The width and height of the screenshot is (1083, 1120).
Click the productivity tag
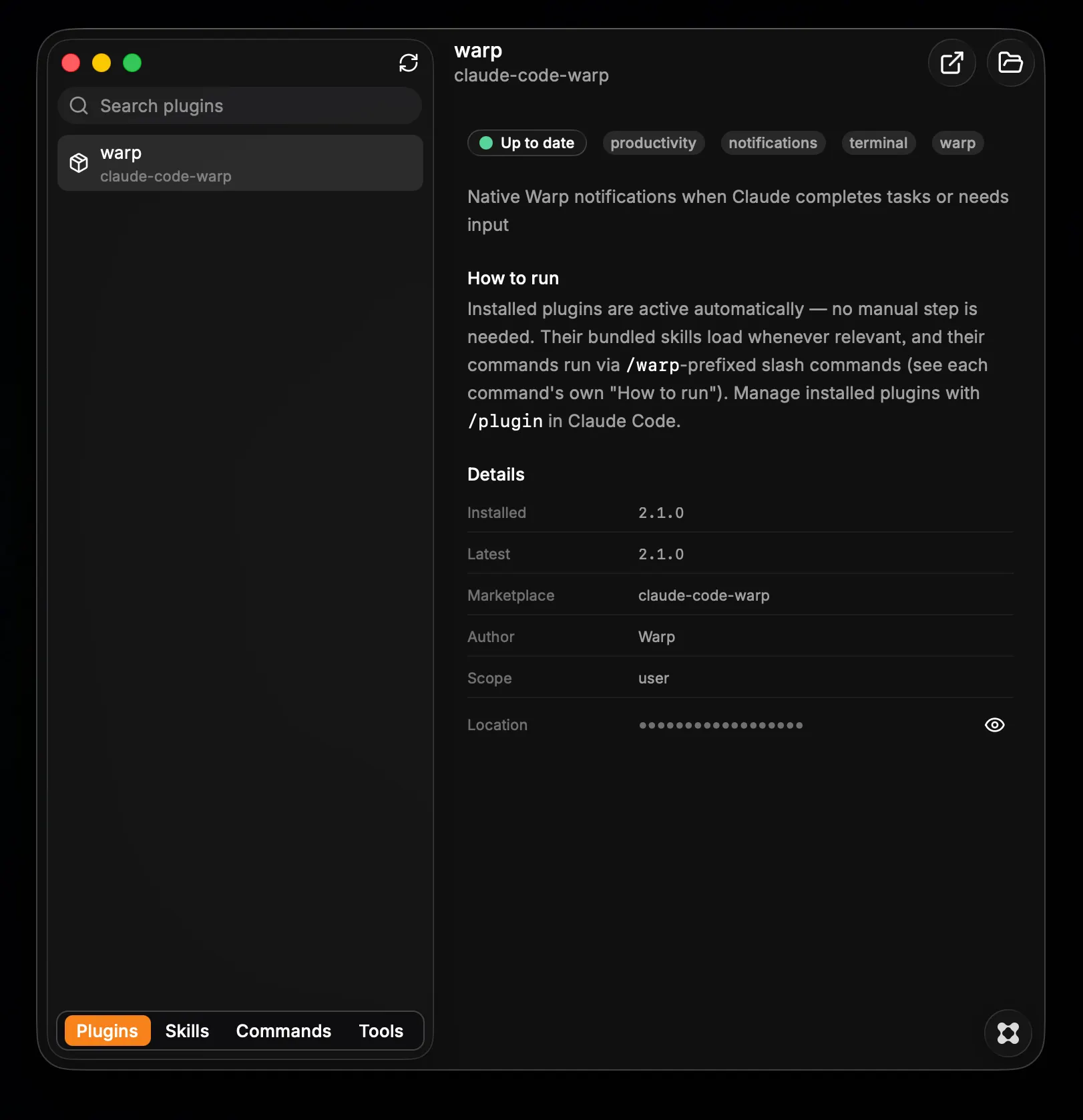pyautogui.click(x=653, y=143)
